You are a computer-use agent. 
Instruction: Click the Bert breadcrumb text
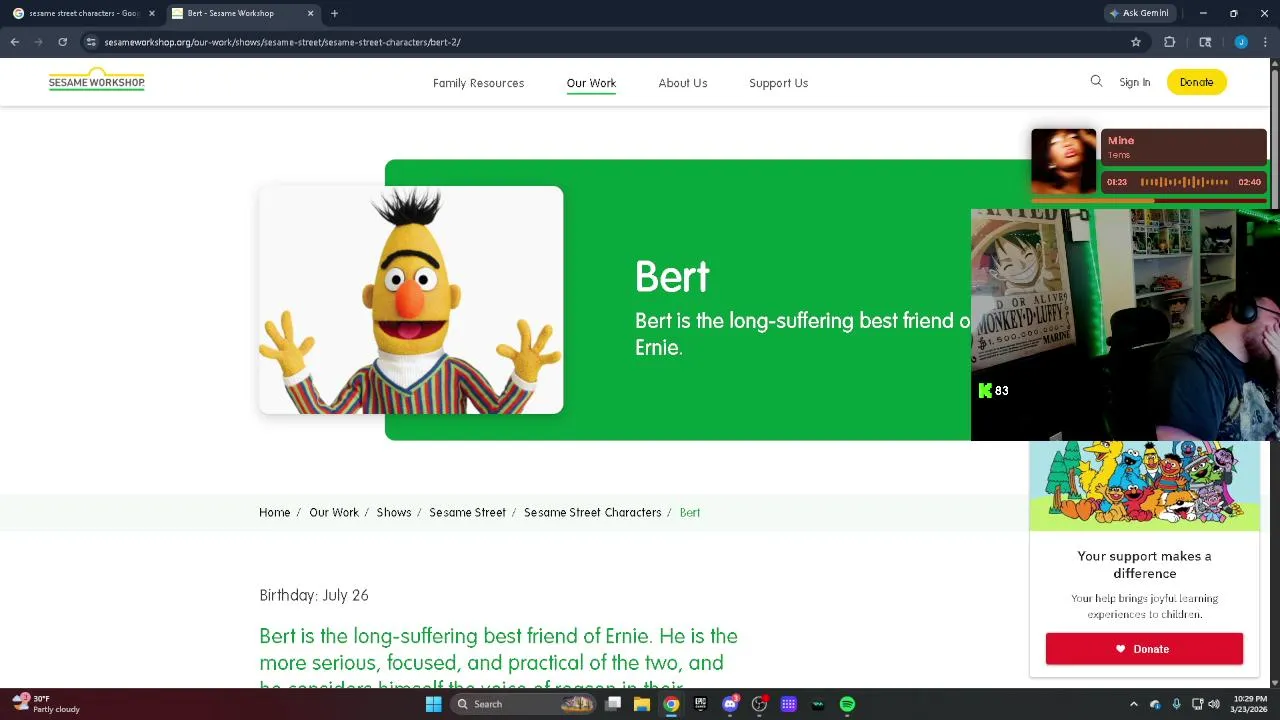pyautogui.click(x=690, y=512)
